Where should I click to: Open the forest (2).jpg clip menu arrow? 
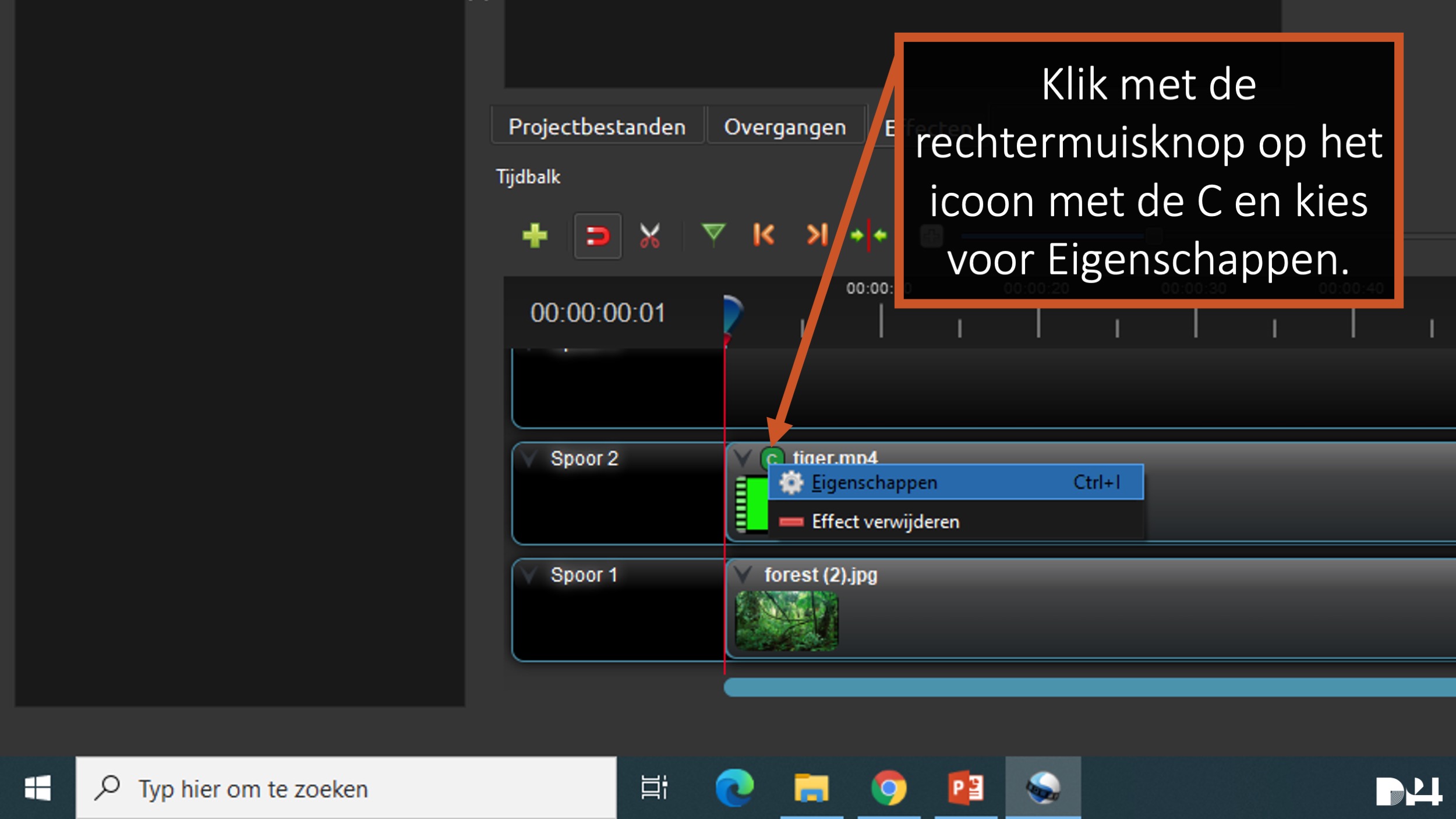(743, 575)
